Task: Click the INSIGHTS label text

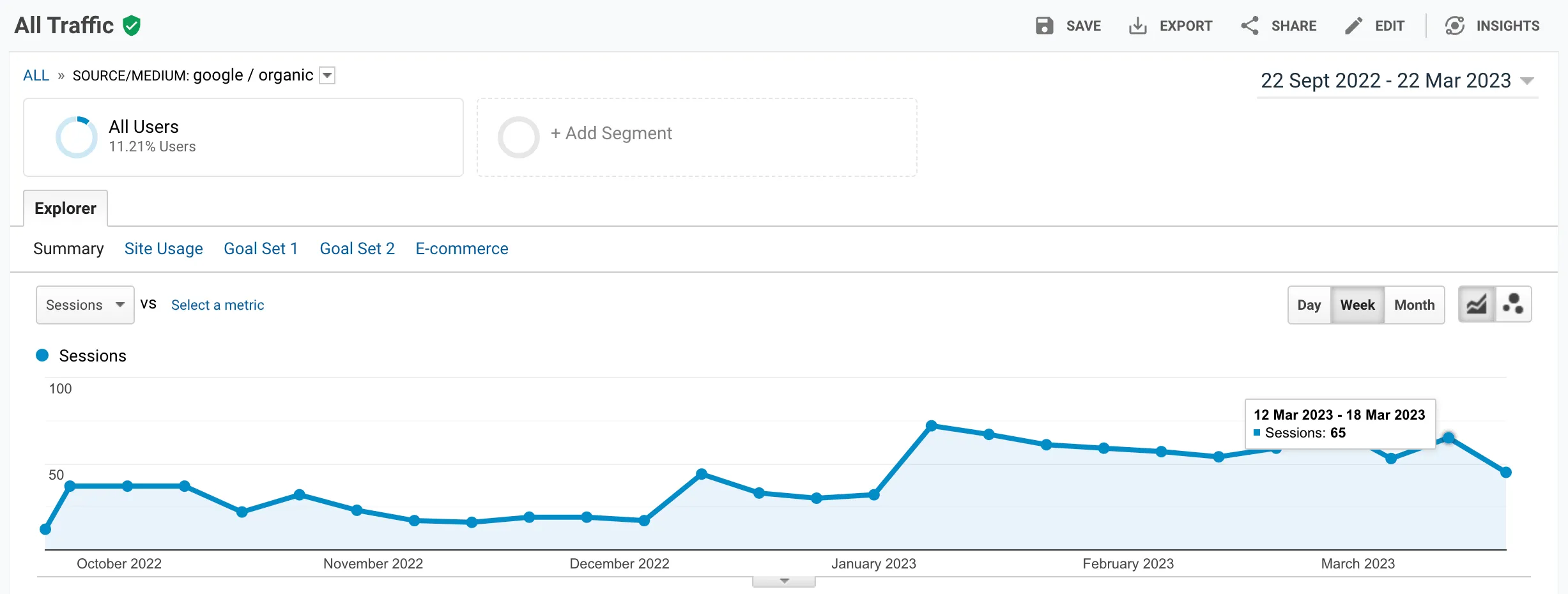Action: click(x=1508, y=26)
